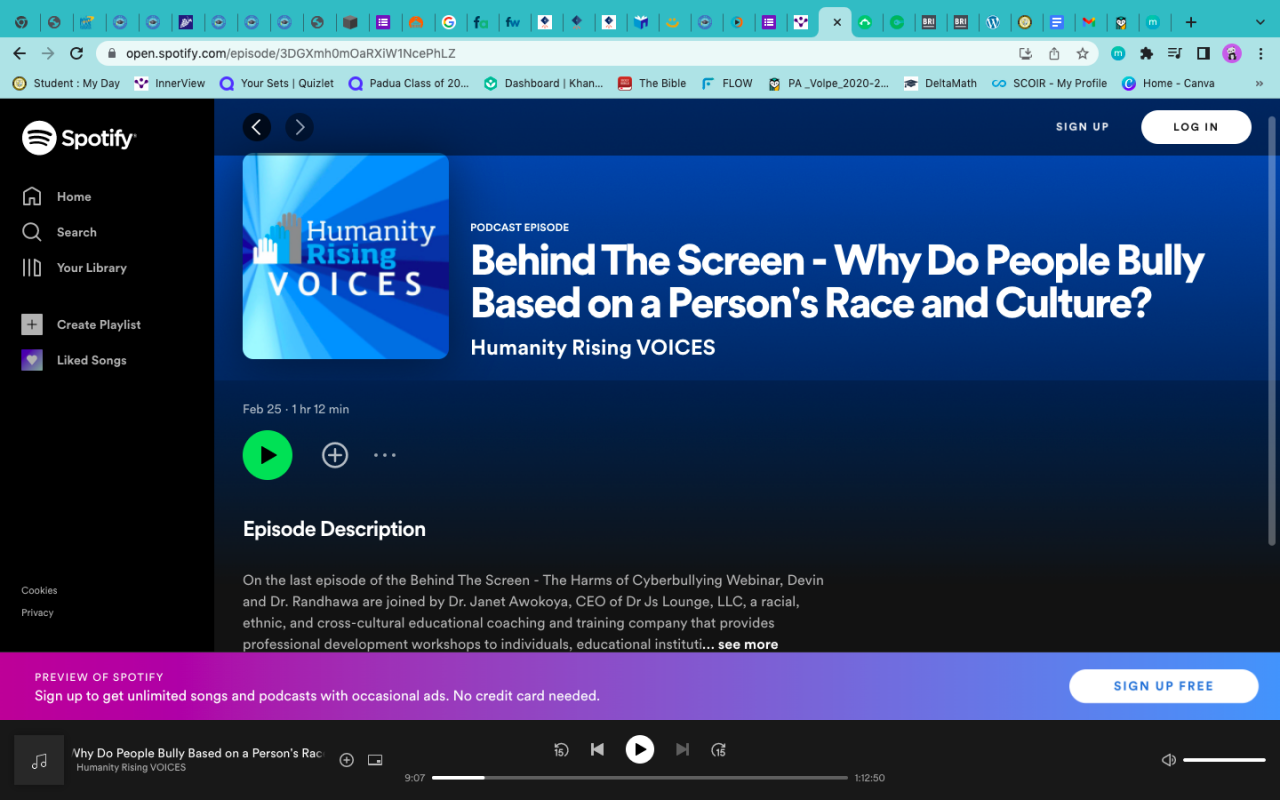Open a new browser tab
The height and width of the screenshot is (800, 1280).
pos(1190,22)
